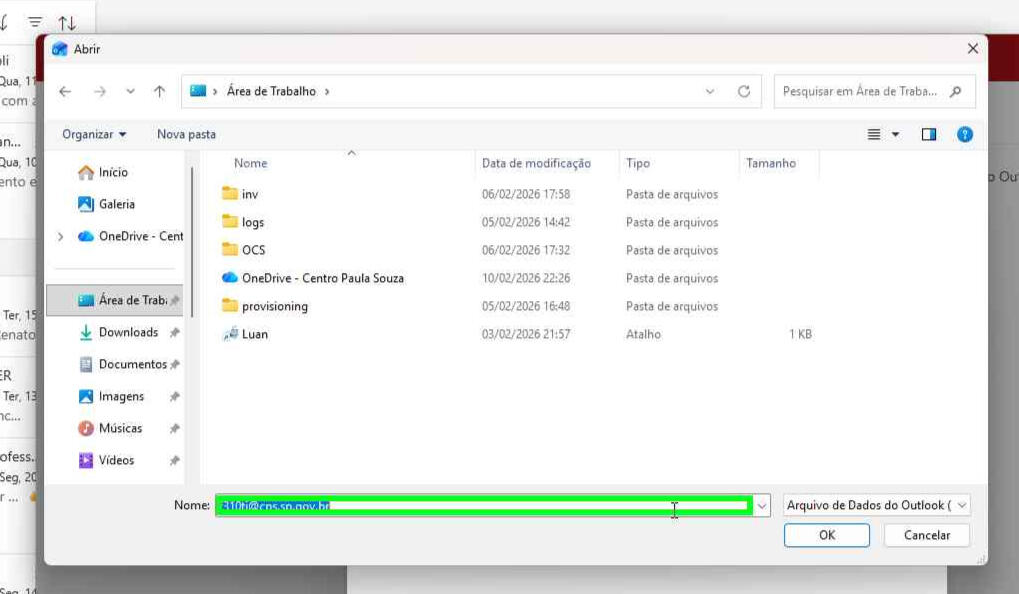Open the recent locations dropdown chevron
1019x594 pixels.
coord(130,91)
